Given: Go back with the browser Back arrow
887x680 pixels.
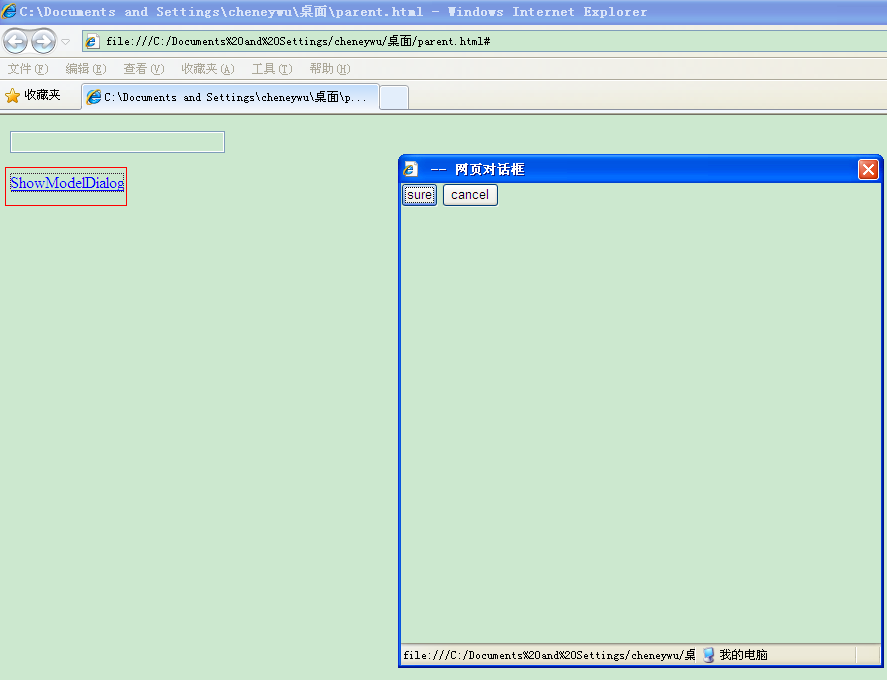Looking at the screenshot, I should click(x=15, y=41).
